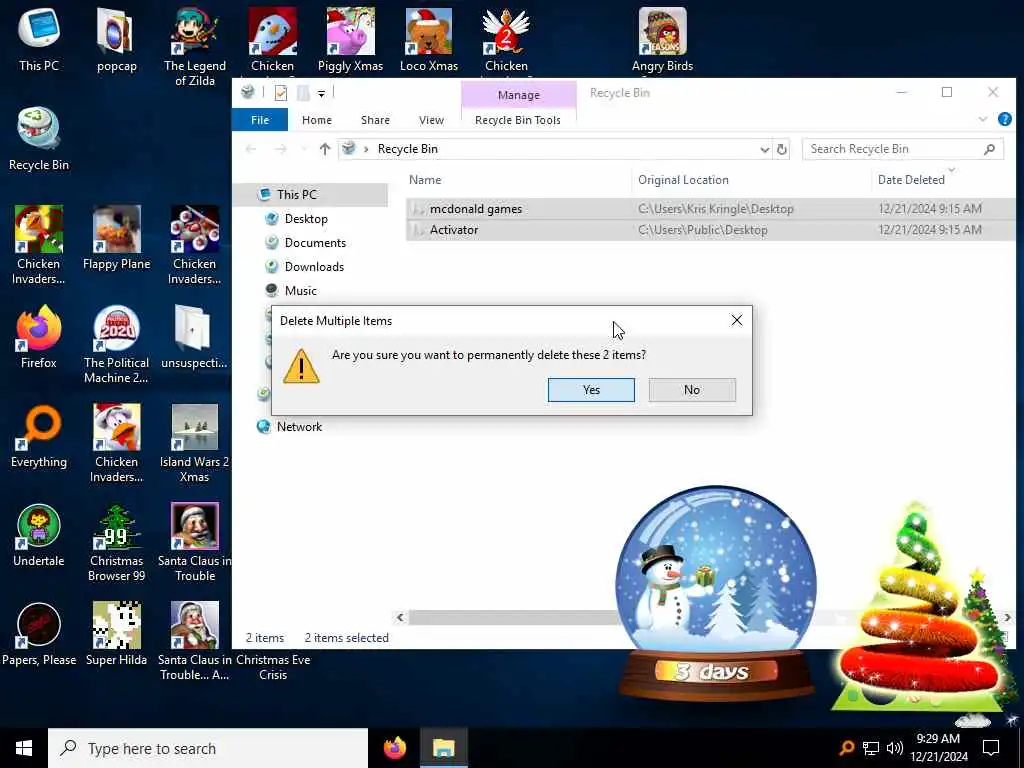Click the Everything tray icon
The height and width of the screenshot is (768, 1024).
(846, 748)
